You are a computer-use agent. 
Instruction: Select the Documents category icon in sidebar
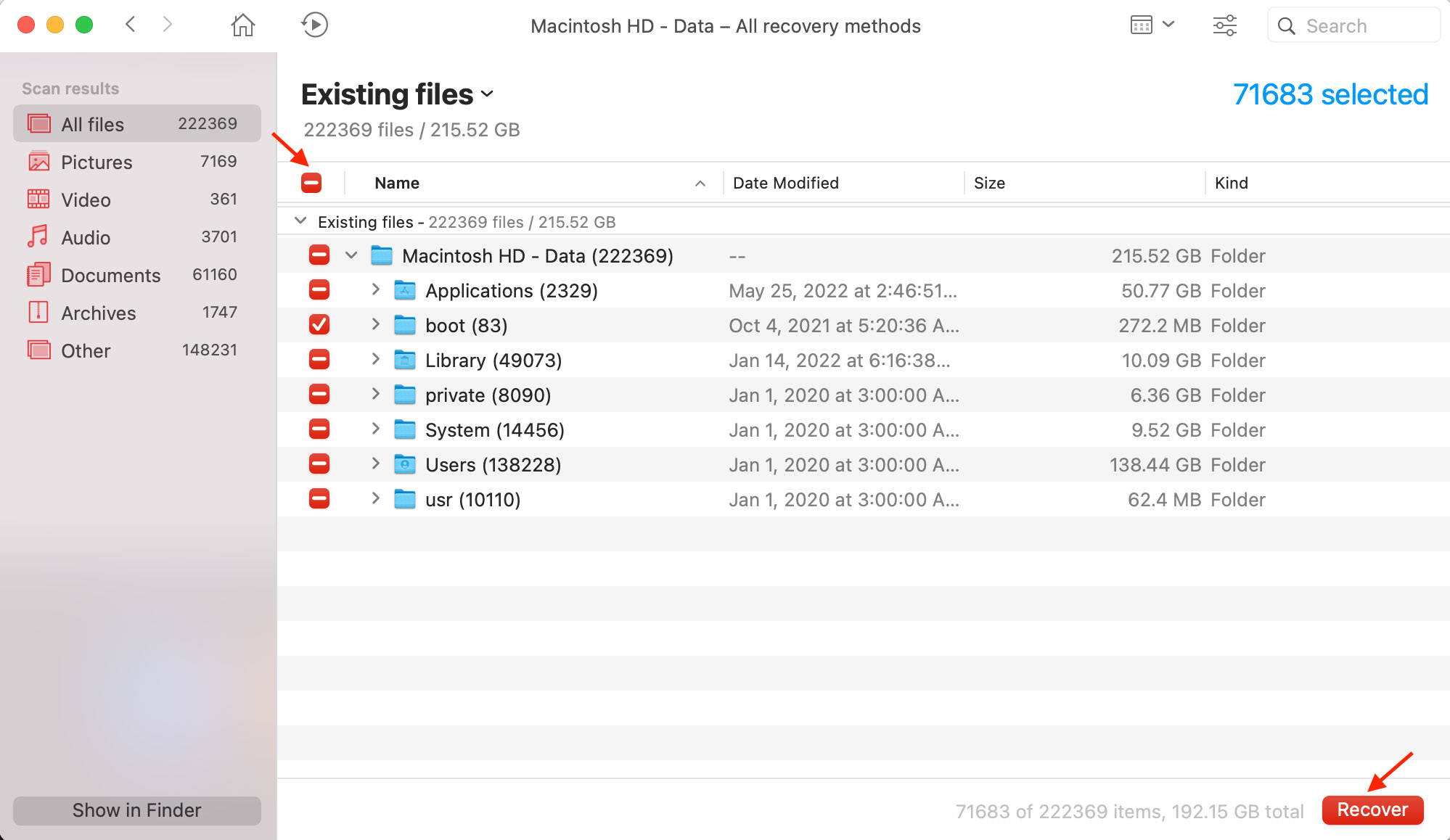pos(37,275)
